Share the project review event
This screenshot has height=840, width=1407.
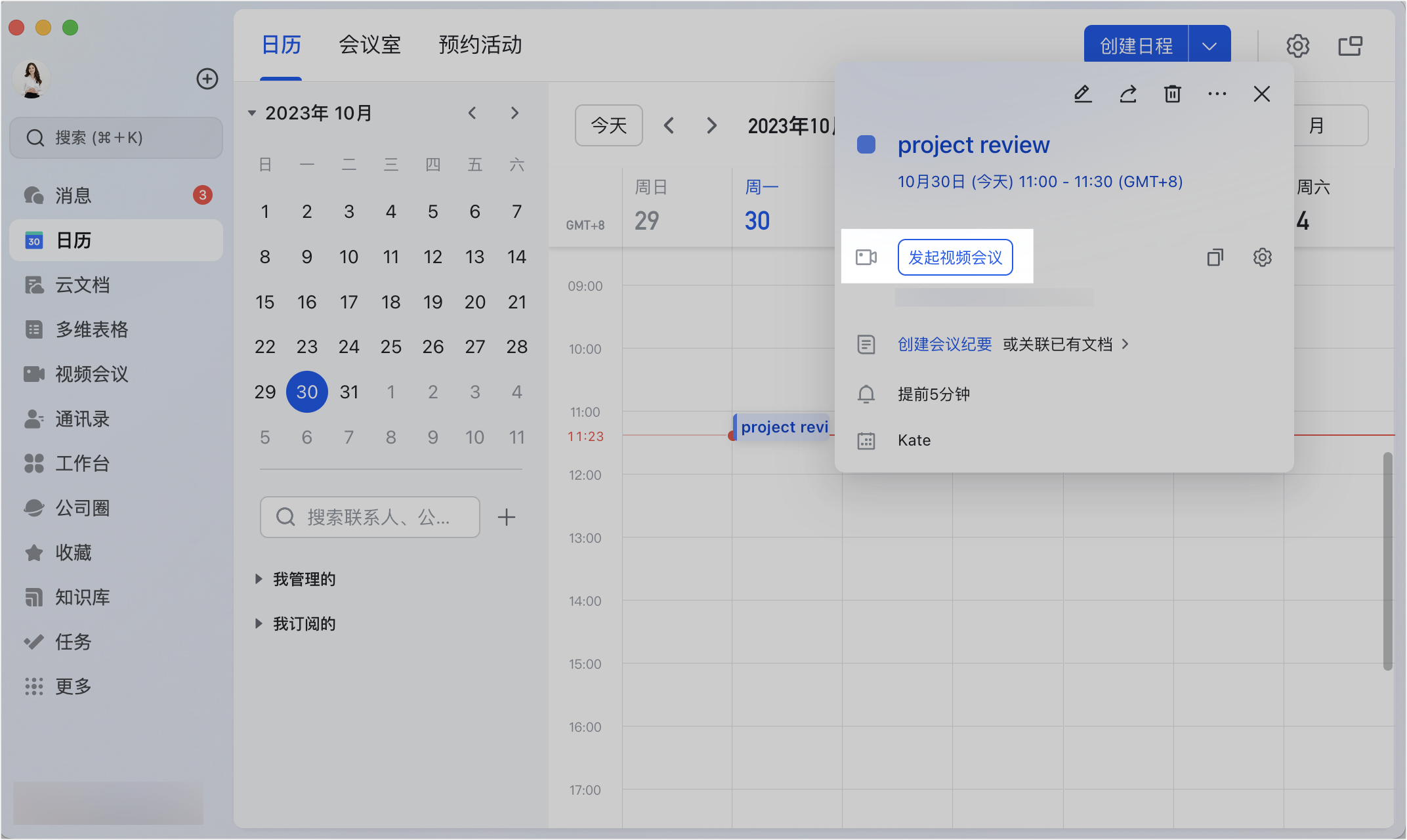pos(1128,94)
